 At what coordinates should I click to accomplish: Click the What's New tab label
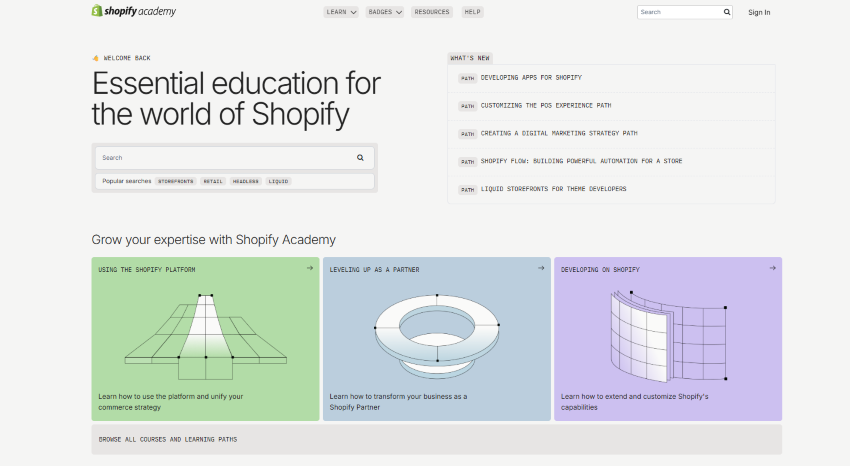pyautogui.click(x=470, y=58)
